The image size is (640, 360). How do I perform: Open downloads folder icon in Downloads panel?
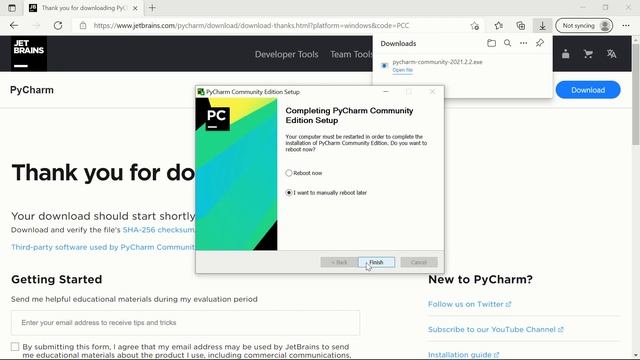491,43
